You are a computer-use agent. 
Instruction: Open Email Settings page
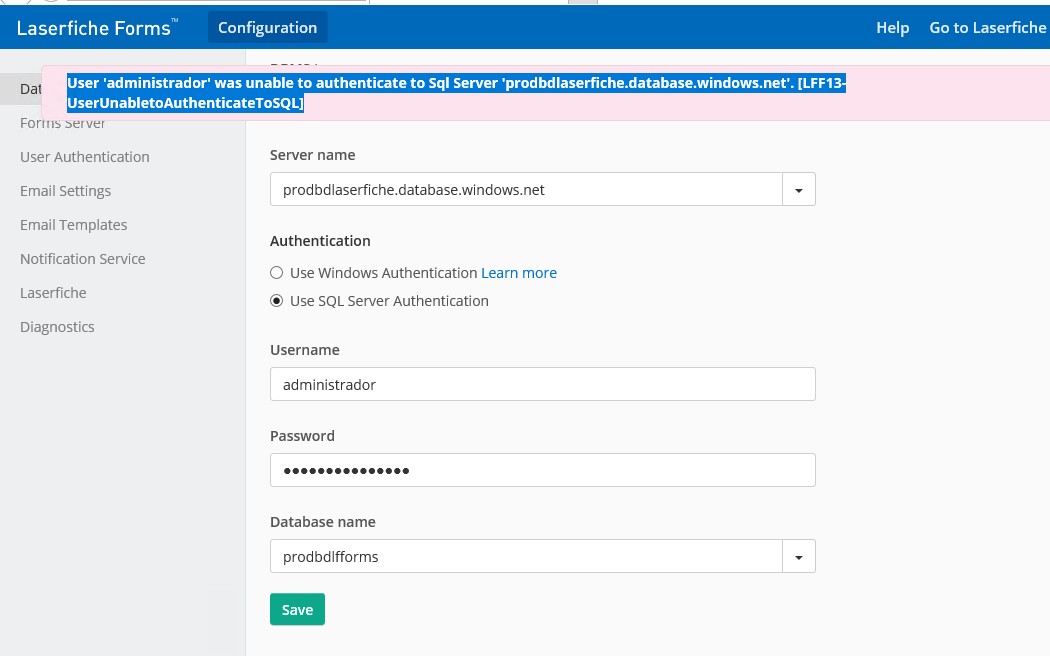(x=66, y=191)
